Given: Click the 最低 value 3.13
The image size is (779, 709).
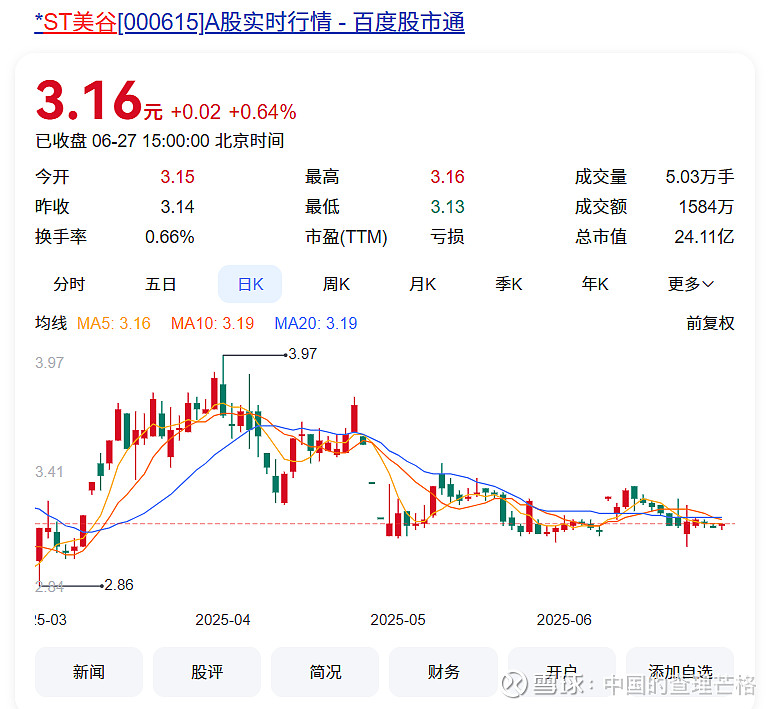Looking at the screenshot, I should pos(447,207).
